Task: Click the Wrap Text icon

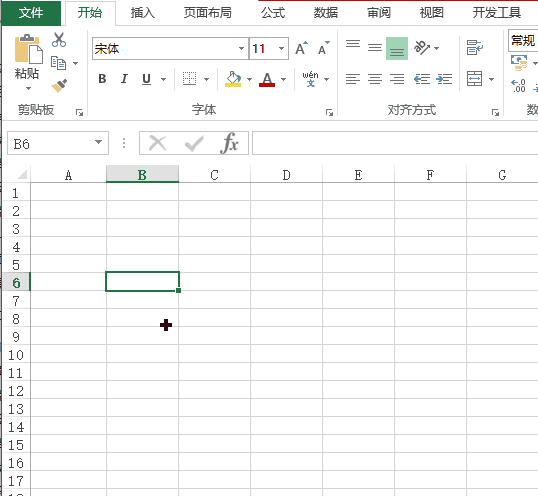Action: 475,48
